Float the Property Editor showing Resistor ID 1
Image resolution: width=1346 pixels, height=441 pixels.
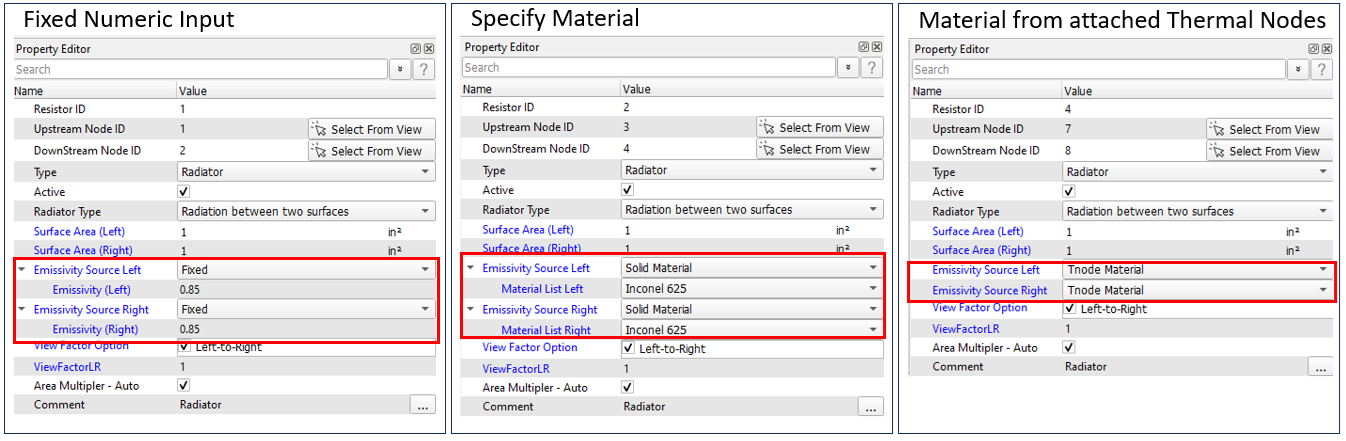(416, 48)
